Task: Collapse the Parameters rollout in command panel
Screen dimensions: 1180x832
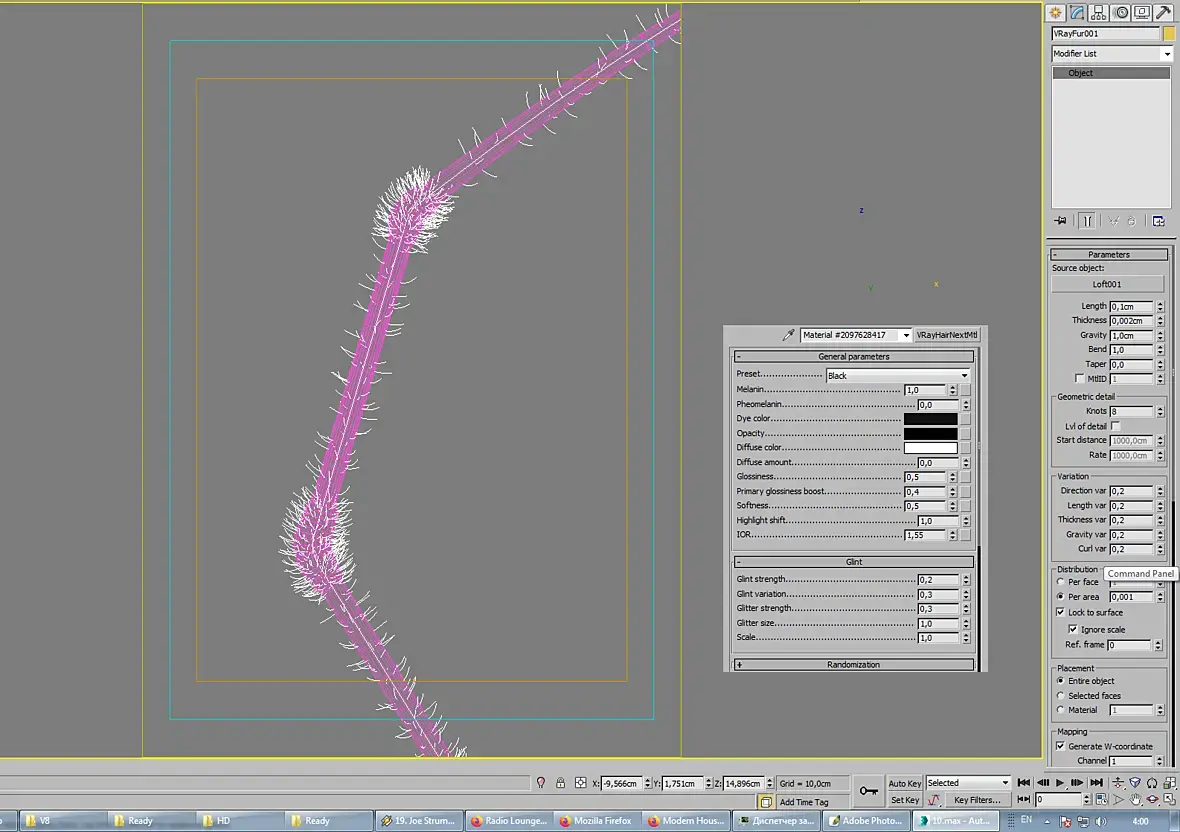Action: tap(1109, 254)
